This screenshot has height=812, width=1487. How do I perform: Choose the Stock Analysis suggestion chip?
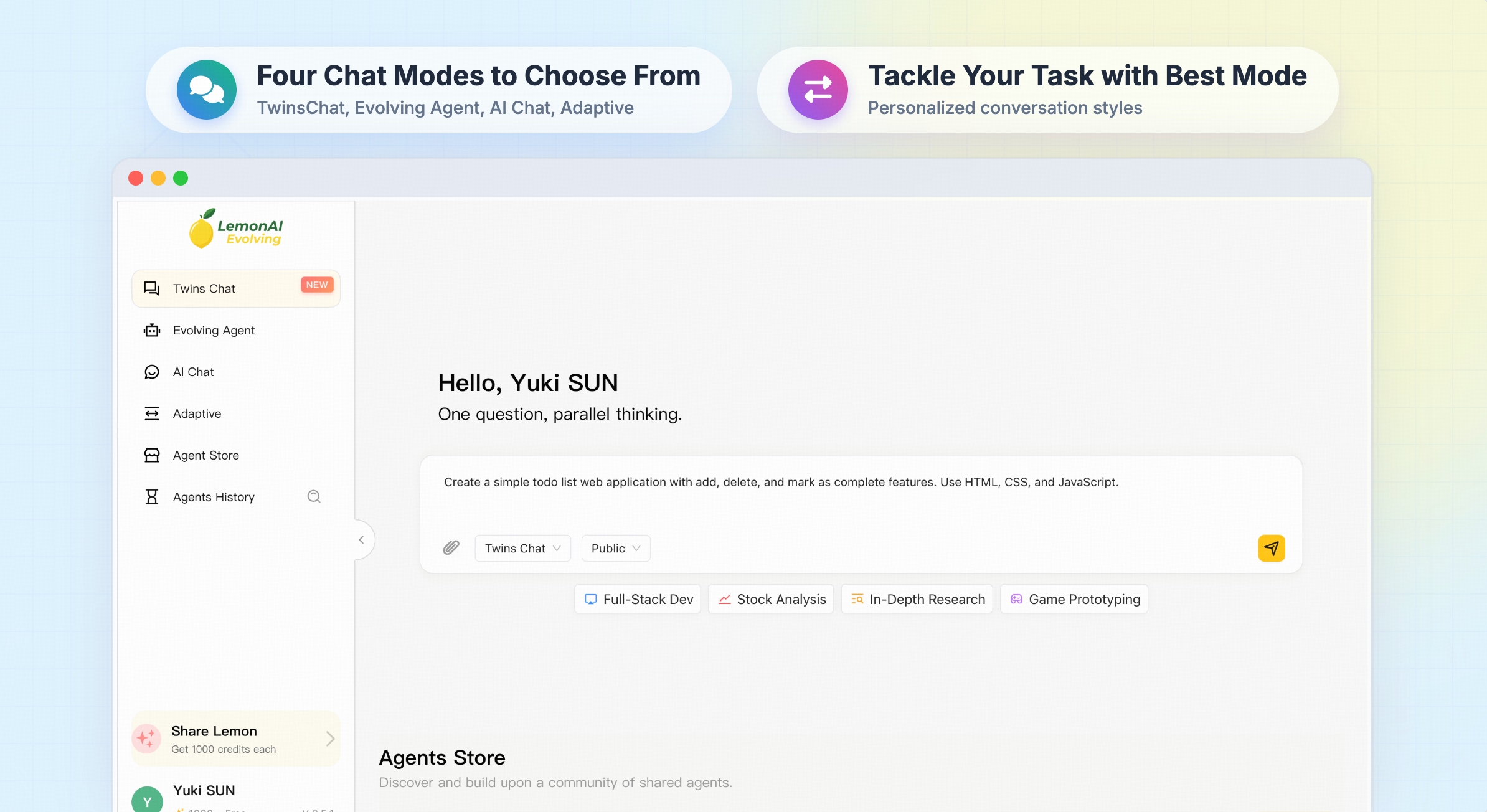tap(771, 599)
